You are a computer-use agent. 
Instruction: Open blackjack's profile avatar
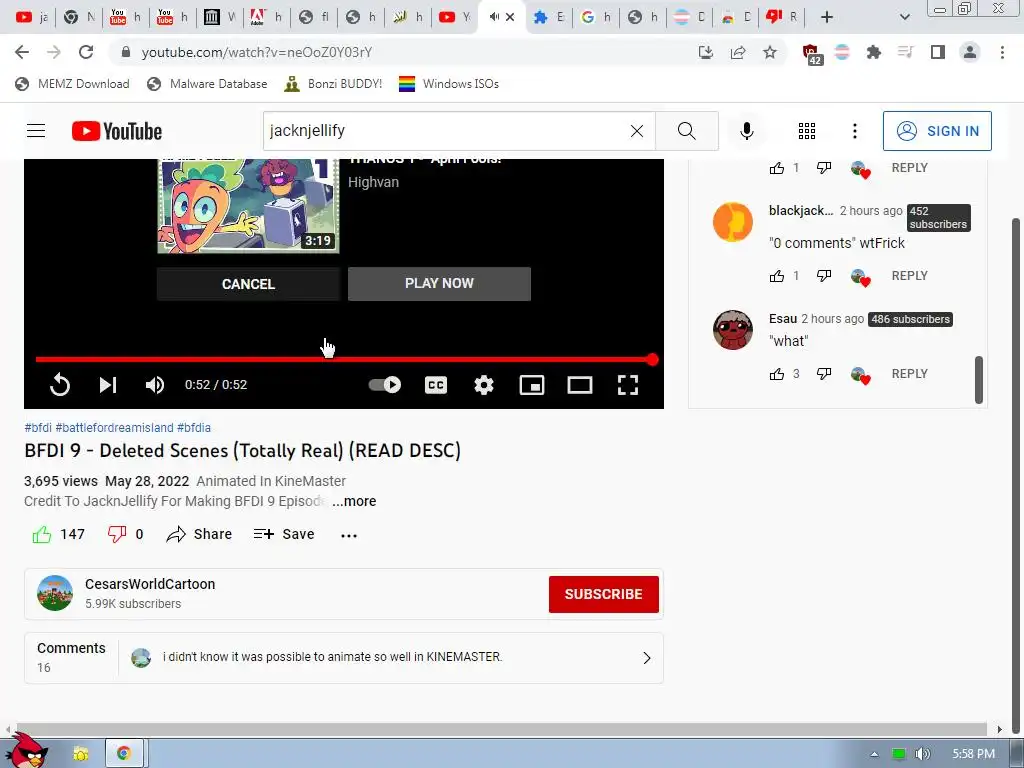click(733, 222)
